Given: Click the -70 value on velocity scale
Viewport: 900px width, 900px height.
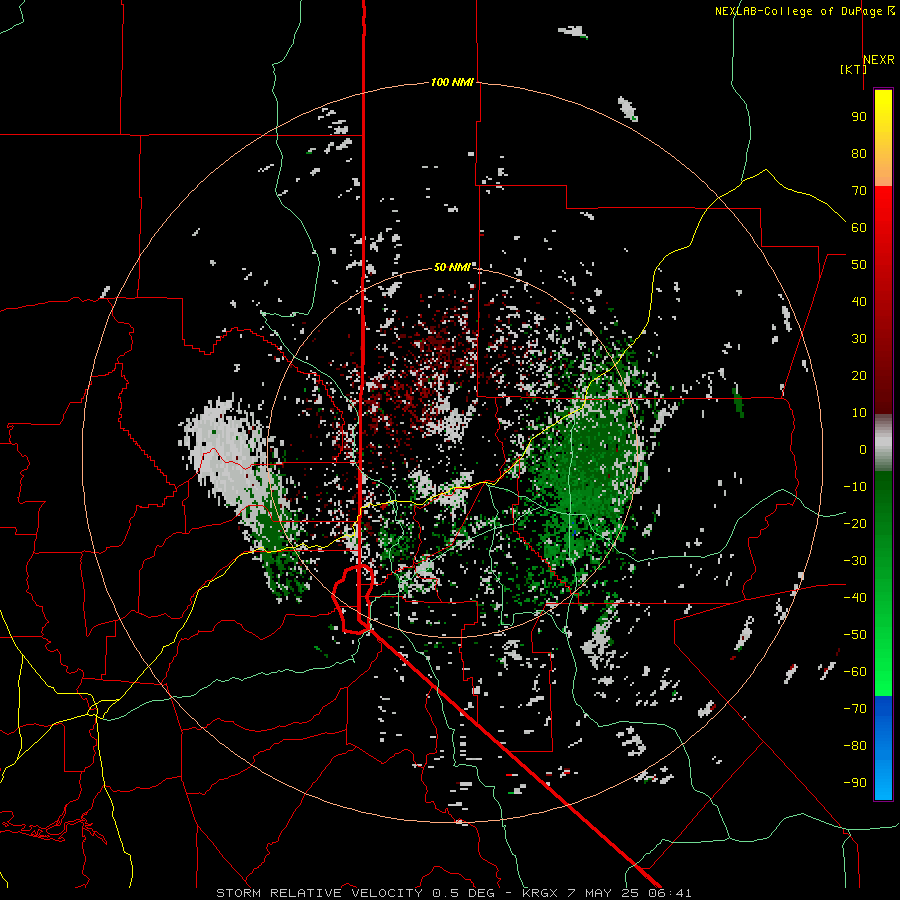Looking at the screenshot, I should [x=855, y=709].
